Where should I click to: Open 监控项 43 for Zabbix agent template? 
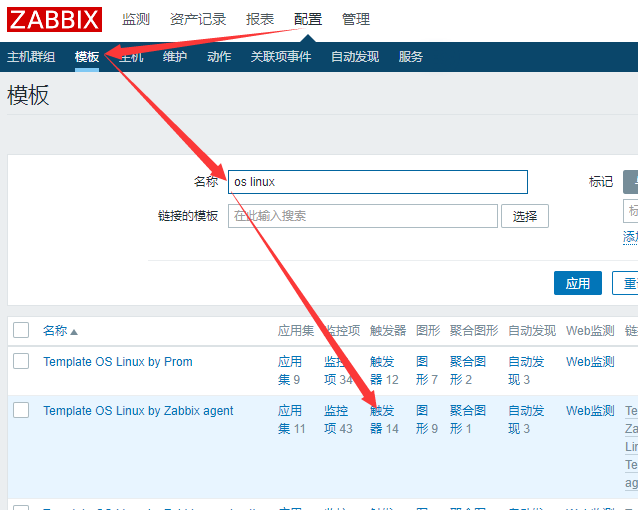[x=339, y=419]
